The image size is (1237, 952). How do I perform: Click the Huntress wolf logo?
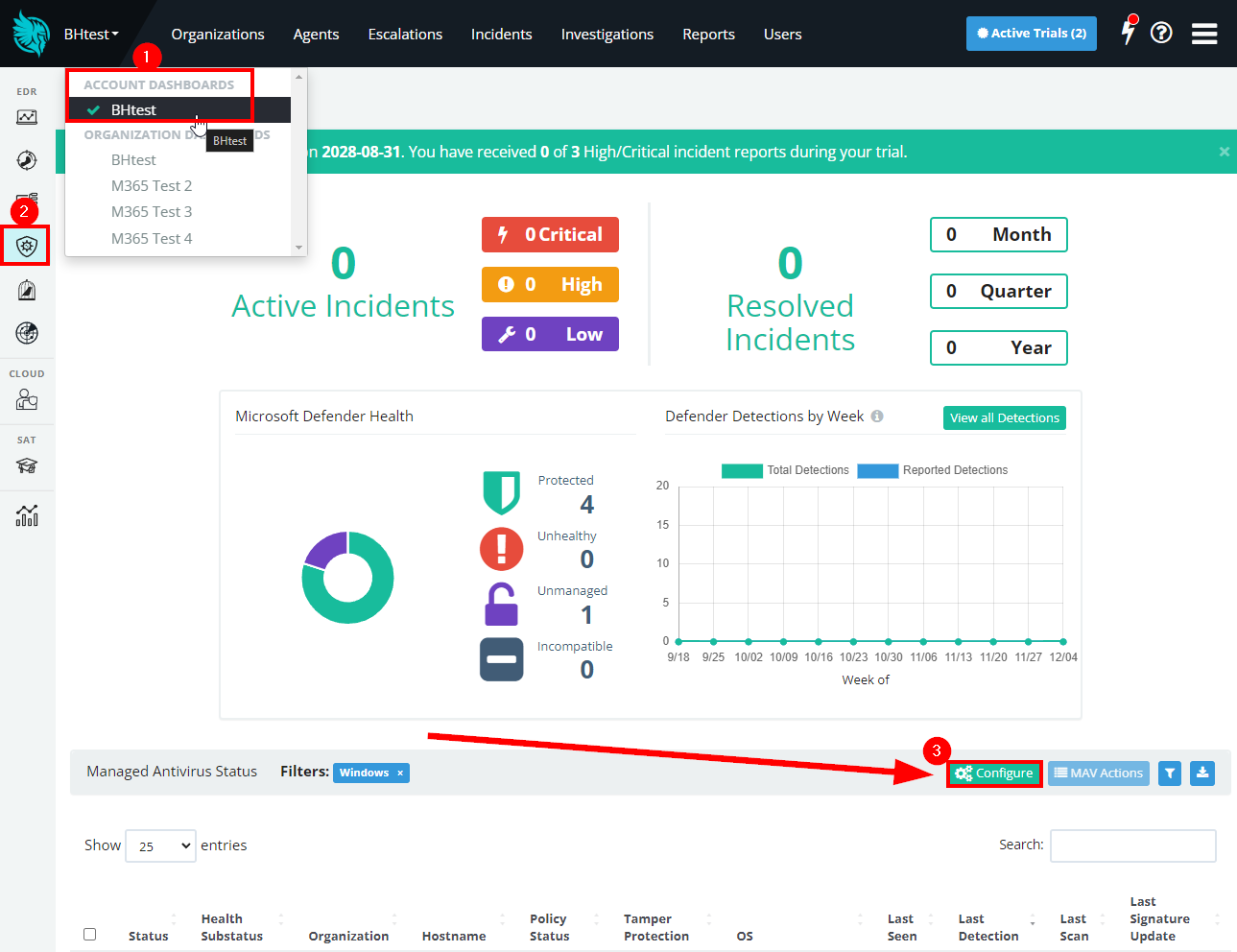pyautogui.click(x=31, y=34)
